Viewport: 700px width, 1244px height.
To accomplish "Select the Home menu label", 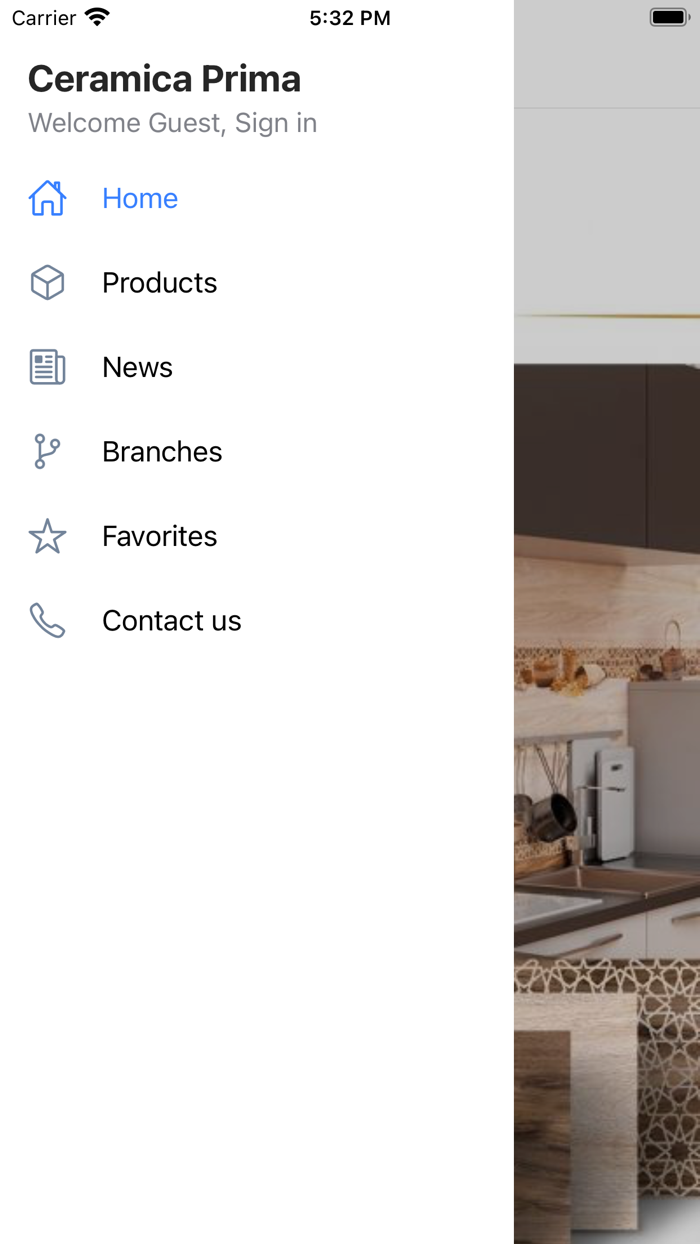I will [x=140, y=198].
